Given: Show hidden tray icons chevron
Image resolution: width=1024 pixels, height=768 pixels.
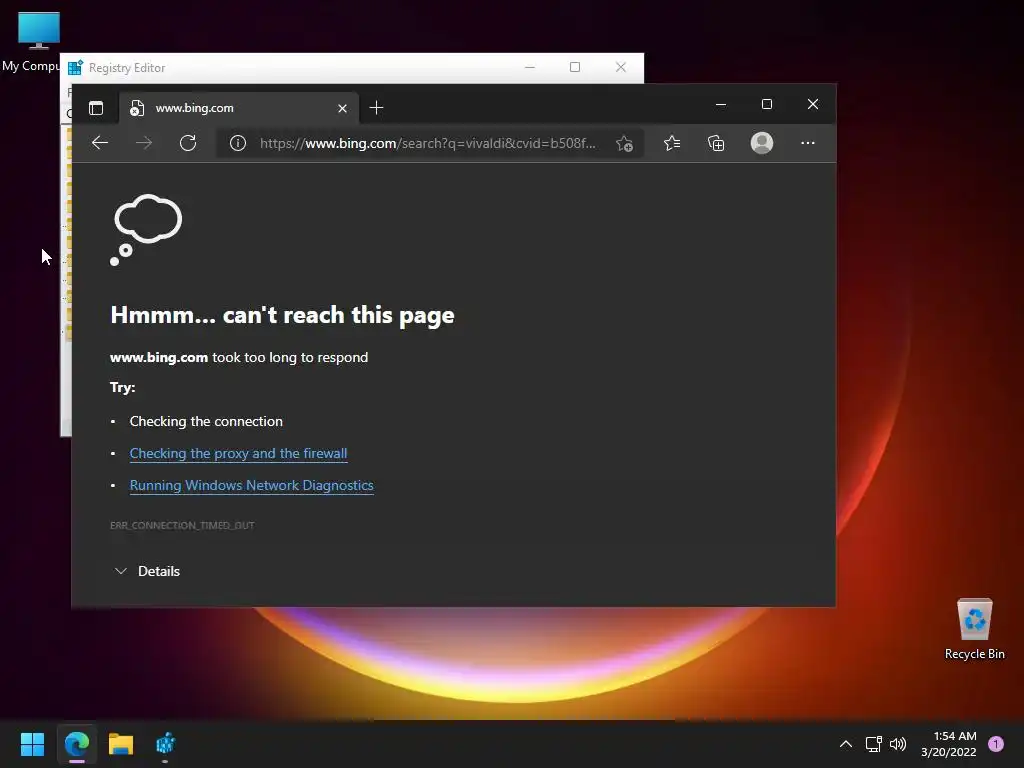Looking at the screenshot, I should coord(846,744).
